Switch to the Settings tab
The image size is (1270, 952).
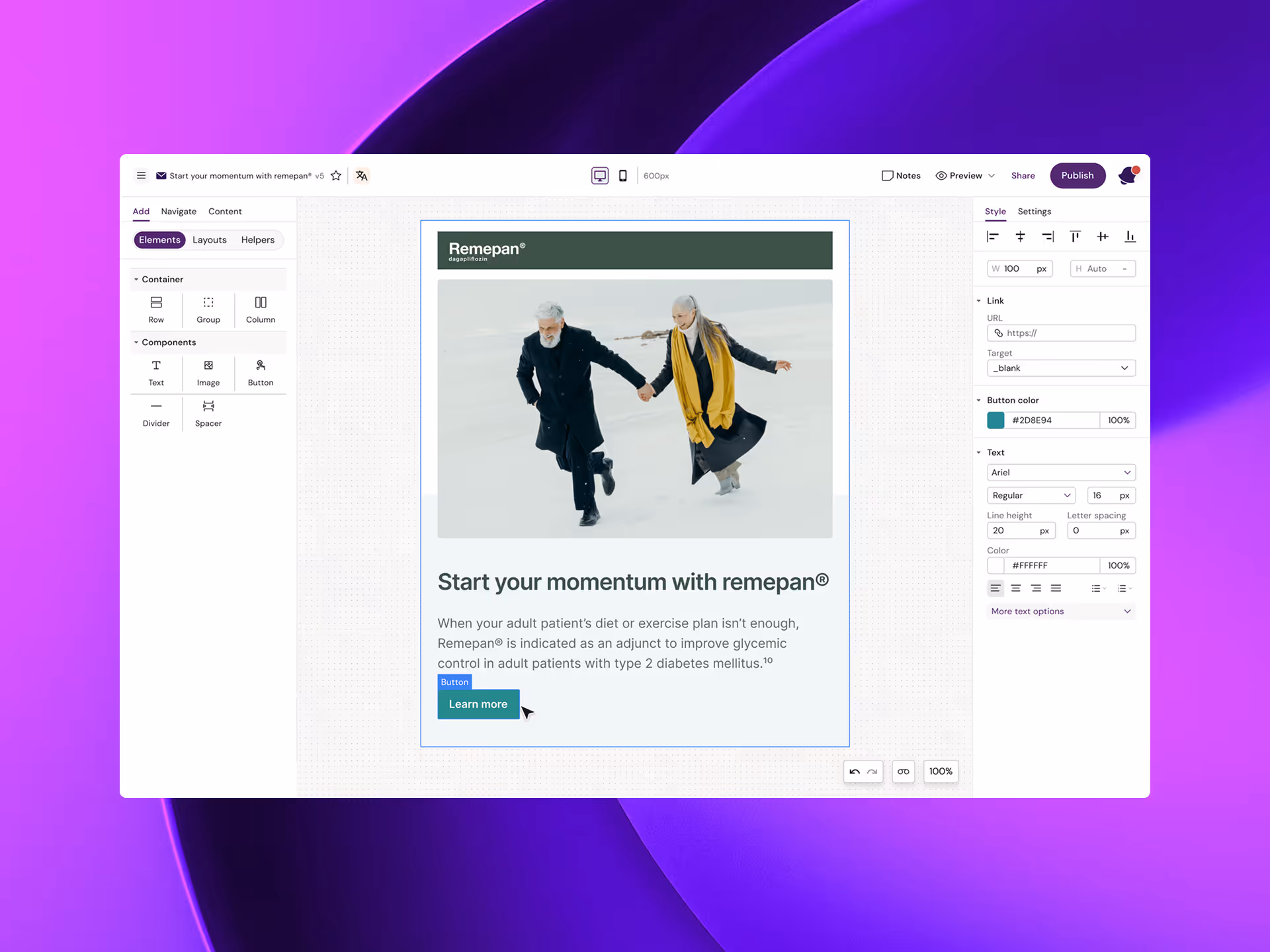(x=1034, y=212)
